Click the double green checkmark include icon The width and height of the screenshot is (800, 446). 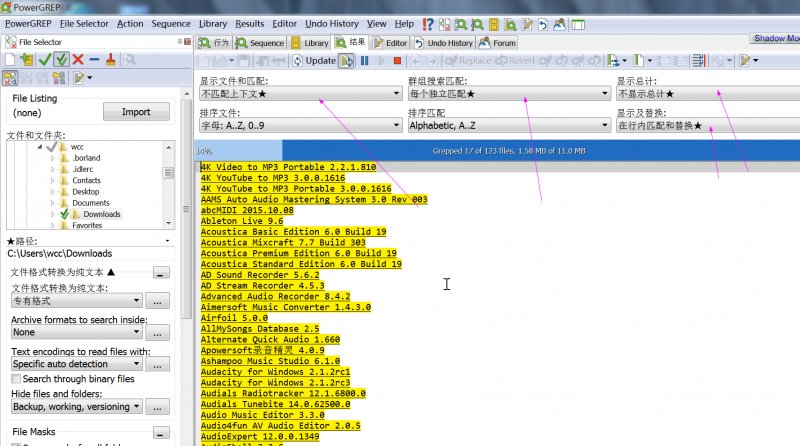[x=61, y=60]
